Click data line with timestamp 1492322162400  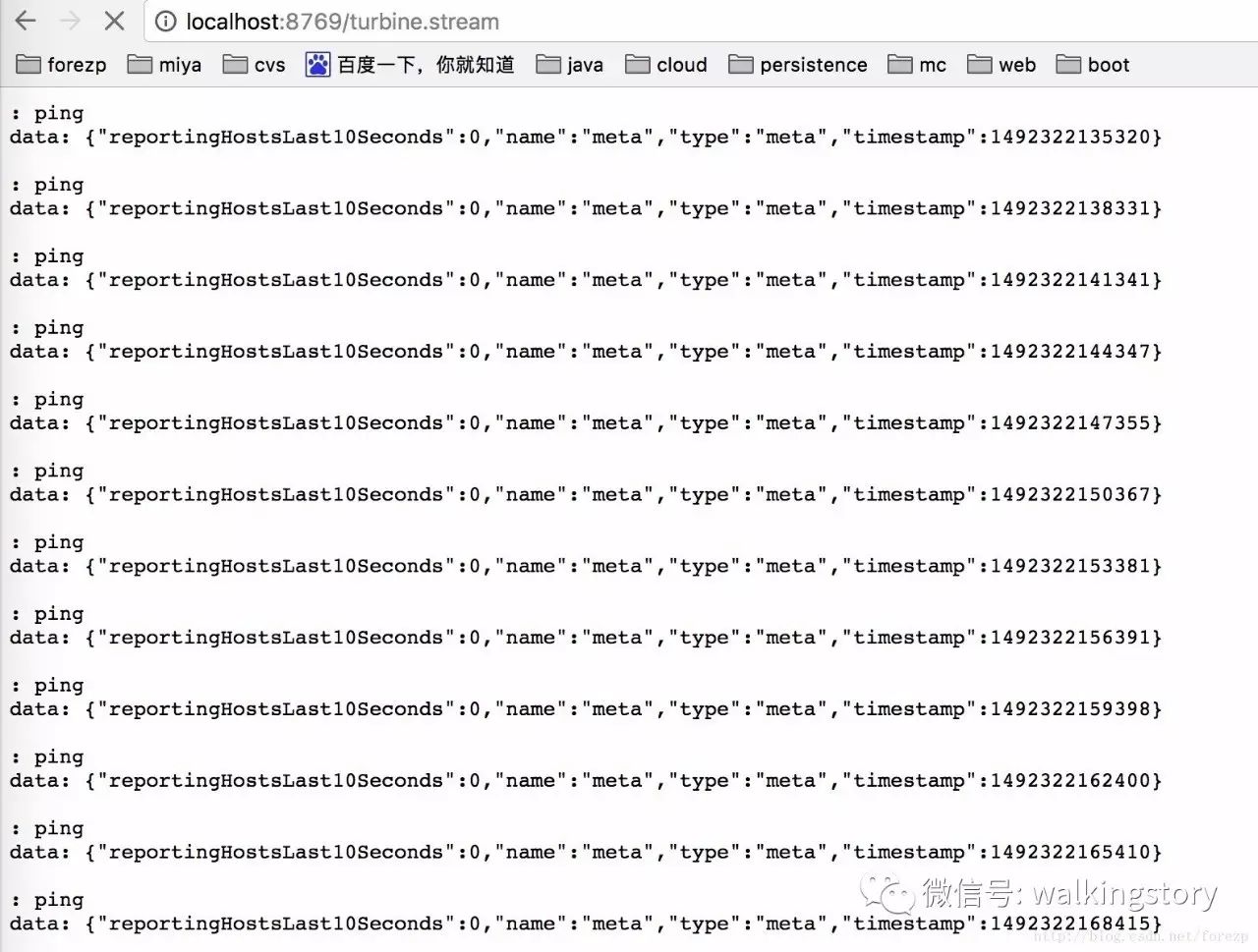pos(586,782)
